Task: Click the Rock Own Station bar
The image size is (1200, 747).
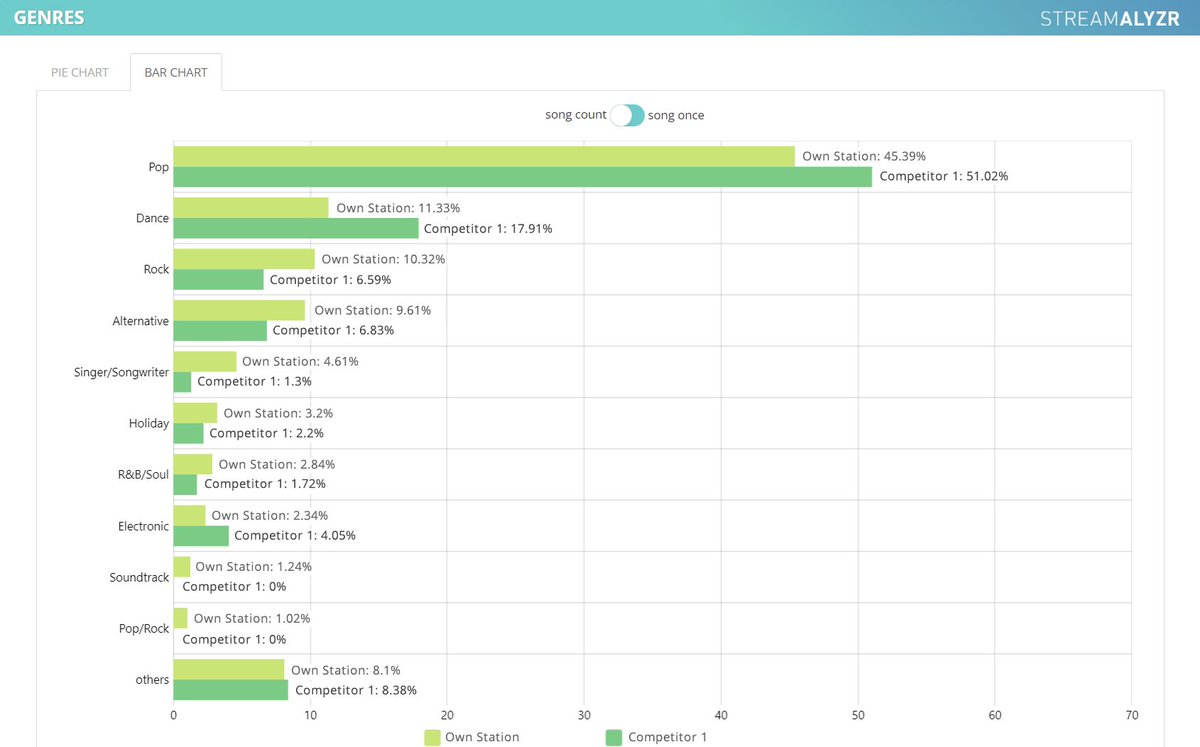Action: [244, 259]
